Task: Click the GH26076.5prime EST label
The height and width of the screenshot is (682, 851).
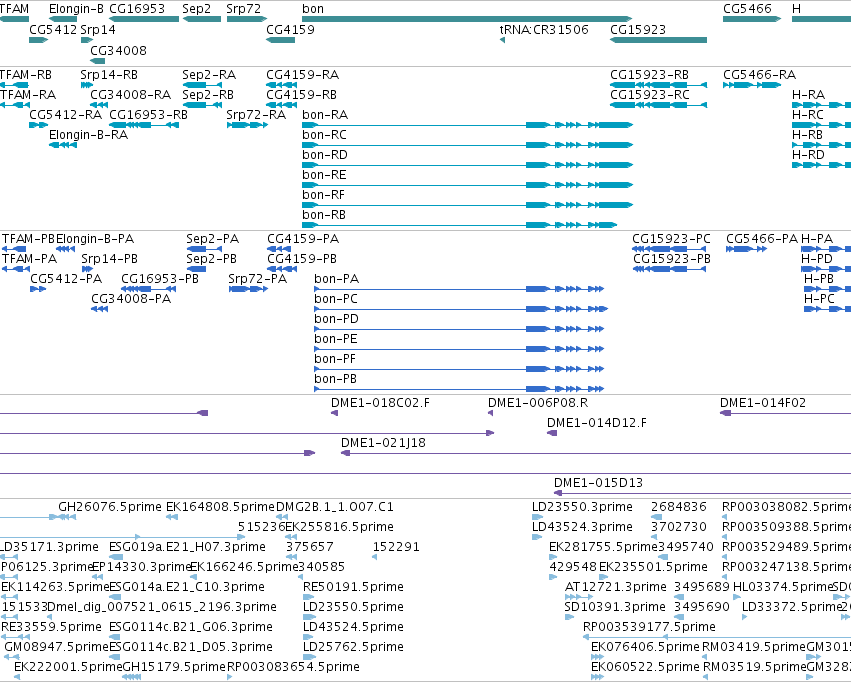Action: coord(110,507)
